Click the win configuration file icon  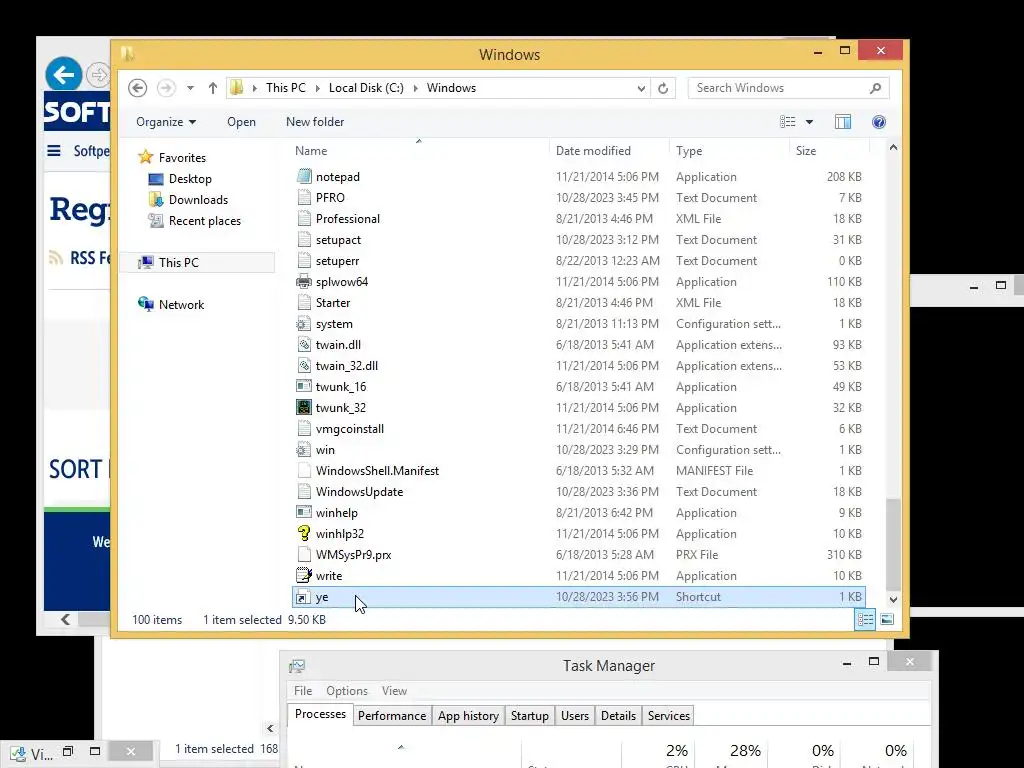pos(304,449)
